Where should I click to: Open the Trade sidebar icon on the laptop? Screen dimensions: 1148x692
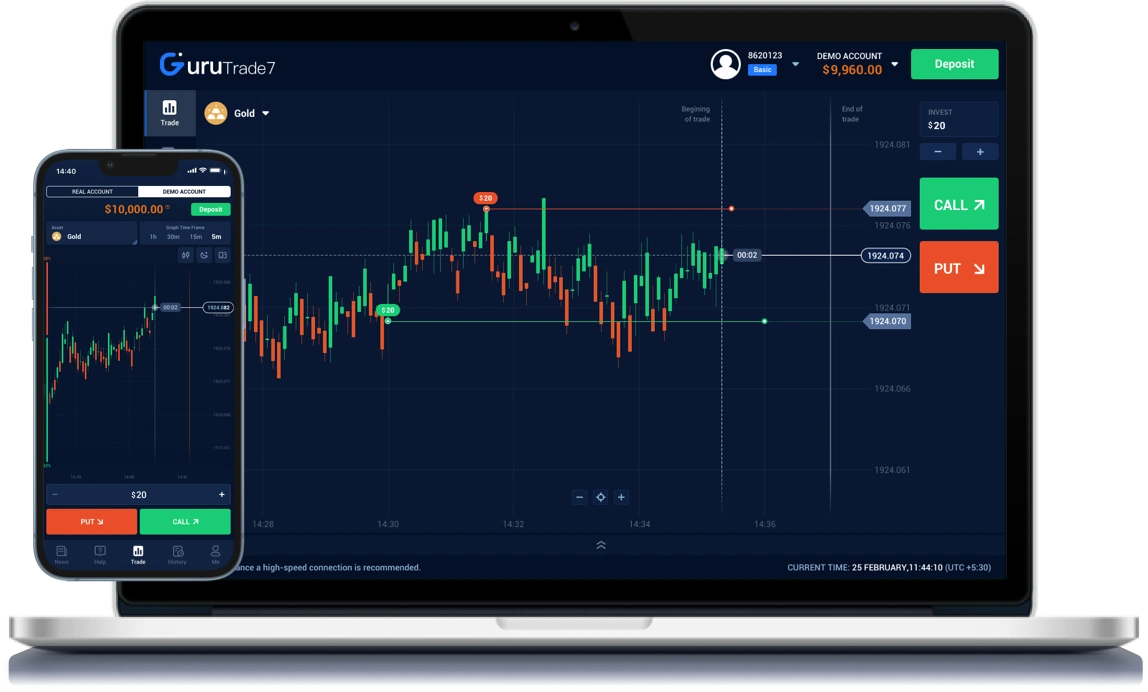point(170,113)
